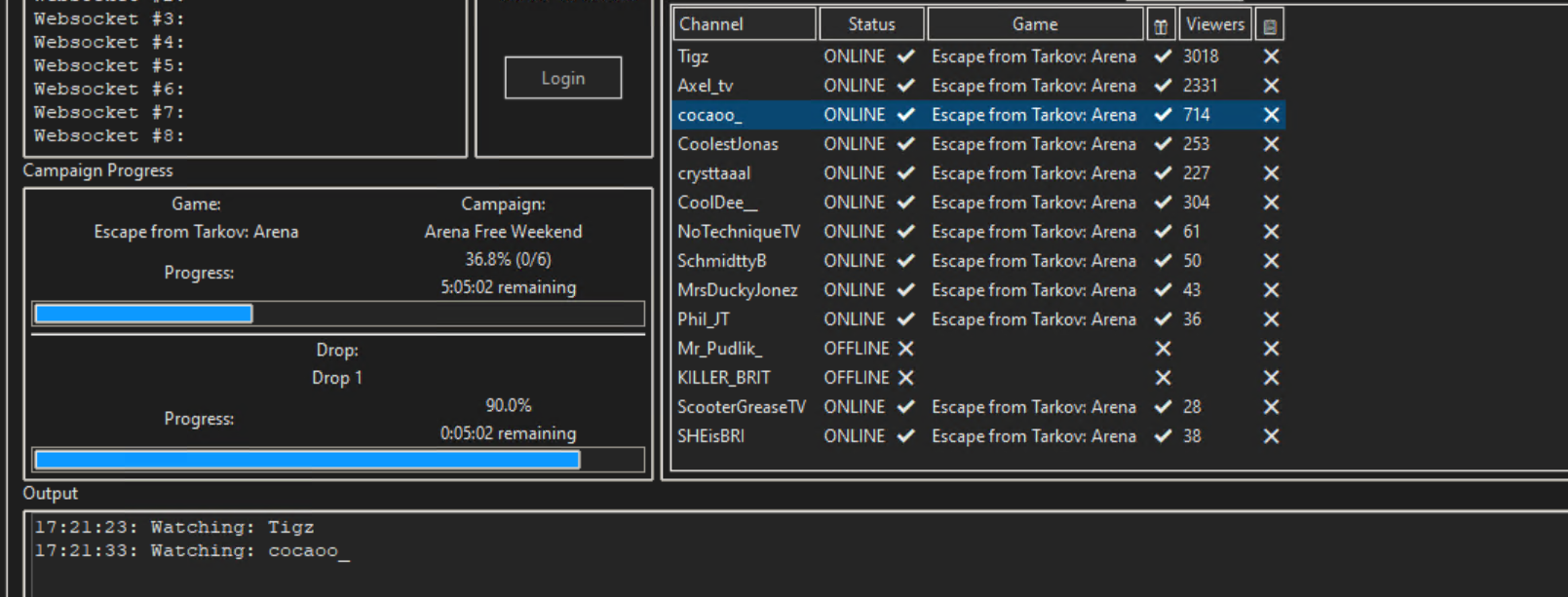
Task: Click the '5:05:02 remaining' text
Action: pos(508,287)
